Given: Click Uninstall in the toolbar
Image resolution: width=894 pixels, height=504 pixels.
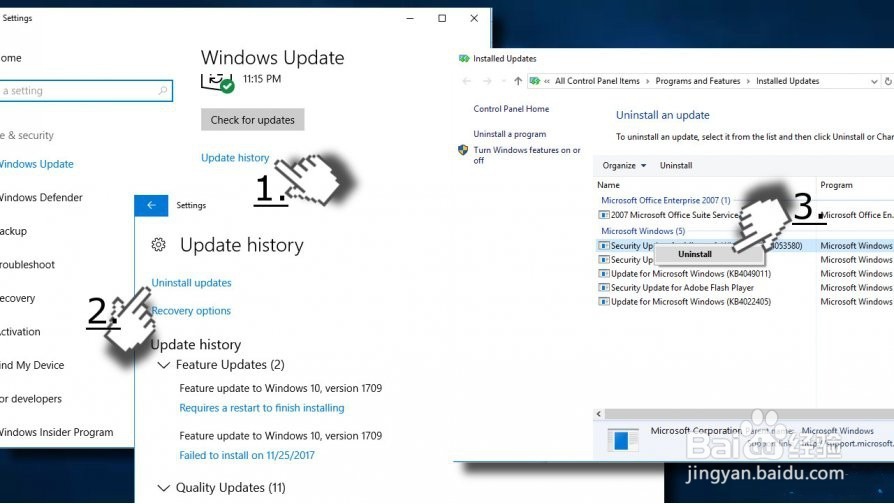Looking at the screenshot, I should click(x=676, y=166).
